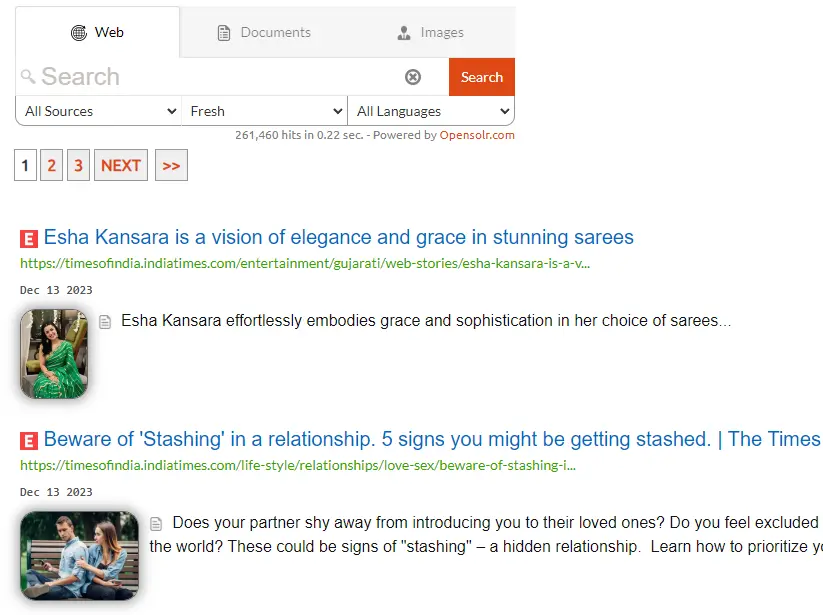The height and width of the screenshot is (615, 823).
Task: Click the NEXT page button
Action: pos(121,165)
